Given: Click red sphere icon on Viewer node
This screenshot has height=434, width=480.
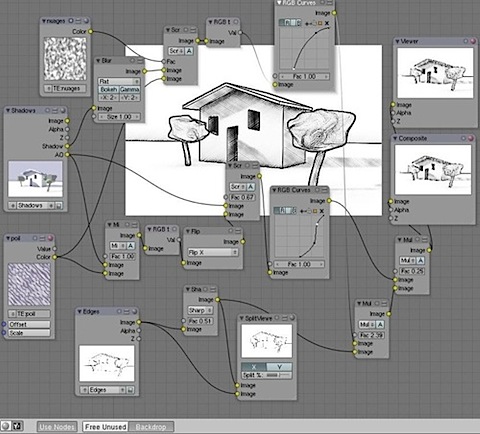Looking at the screenshot, I should 473,41.
